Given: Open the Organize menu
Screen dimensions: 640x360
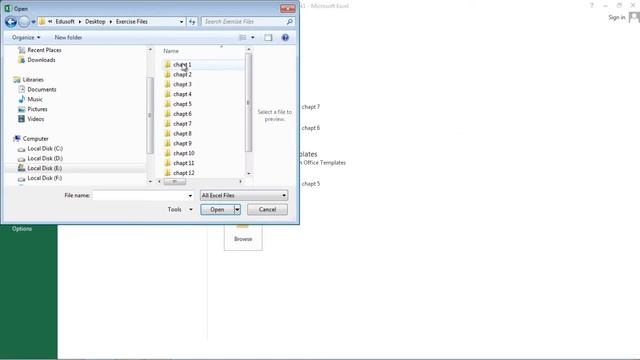Looking at the screenshot, I should (x=26, y=37).
